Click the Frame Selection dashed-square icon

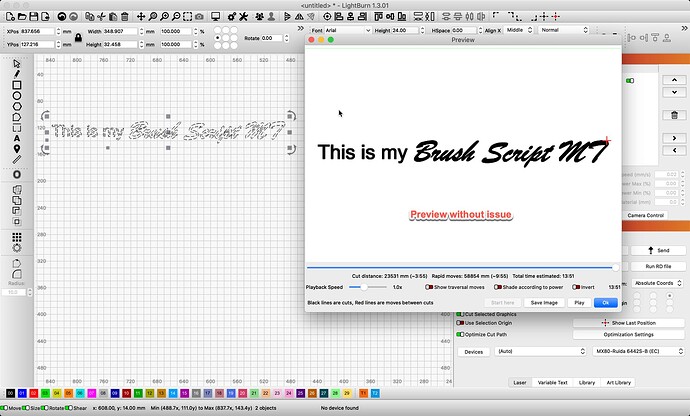pos(188,17)
